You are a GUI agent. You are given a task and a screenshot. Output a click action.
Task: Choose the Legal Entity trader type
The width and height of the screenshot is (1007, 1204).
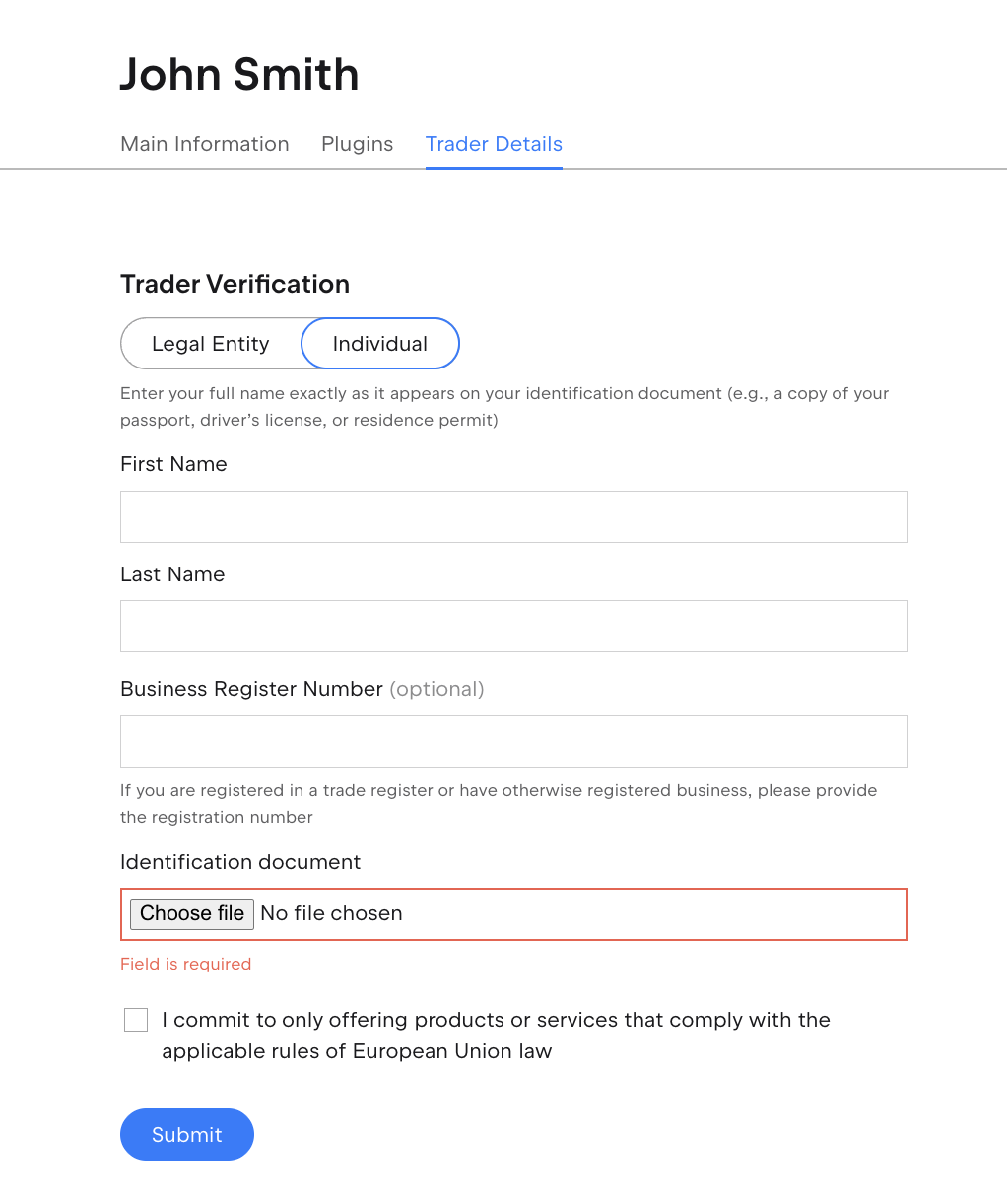210,344
